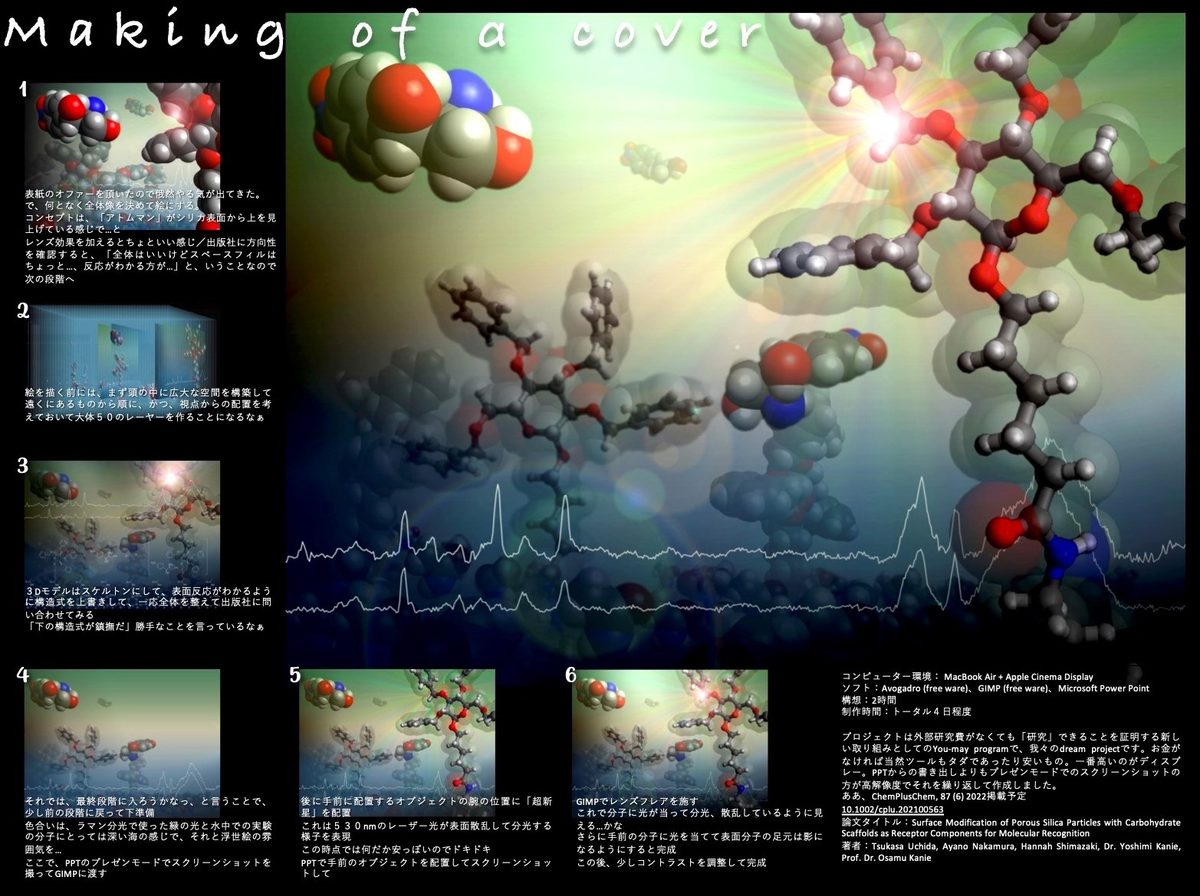The image size is (1200, 896).
Task: Select the number 5 step label
Action: [x=295, y=675]
